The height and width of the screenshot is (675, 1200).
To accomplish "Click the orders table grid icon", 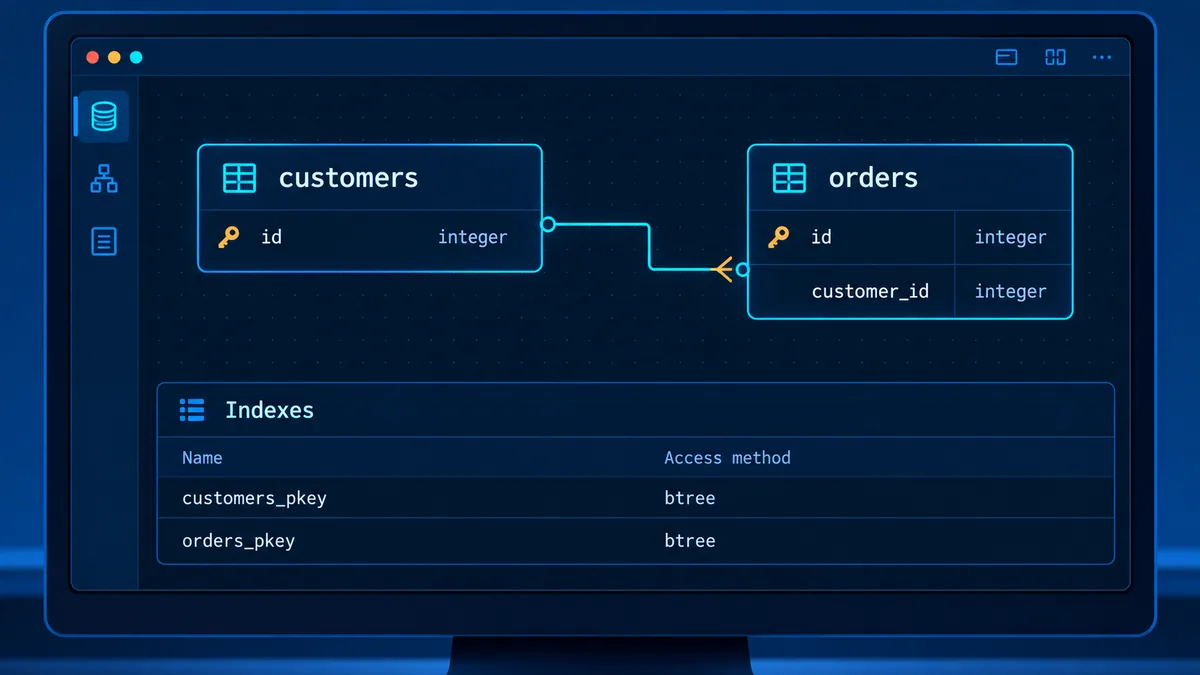I will (789, 178).
